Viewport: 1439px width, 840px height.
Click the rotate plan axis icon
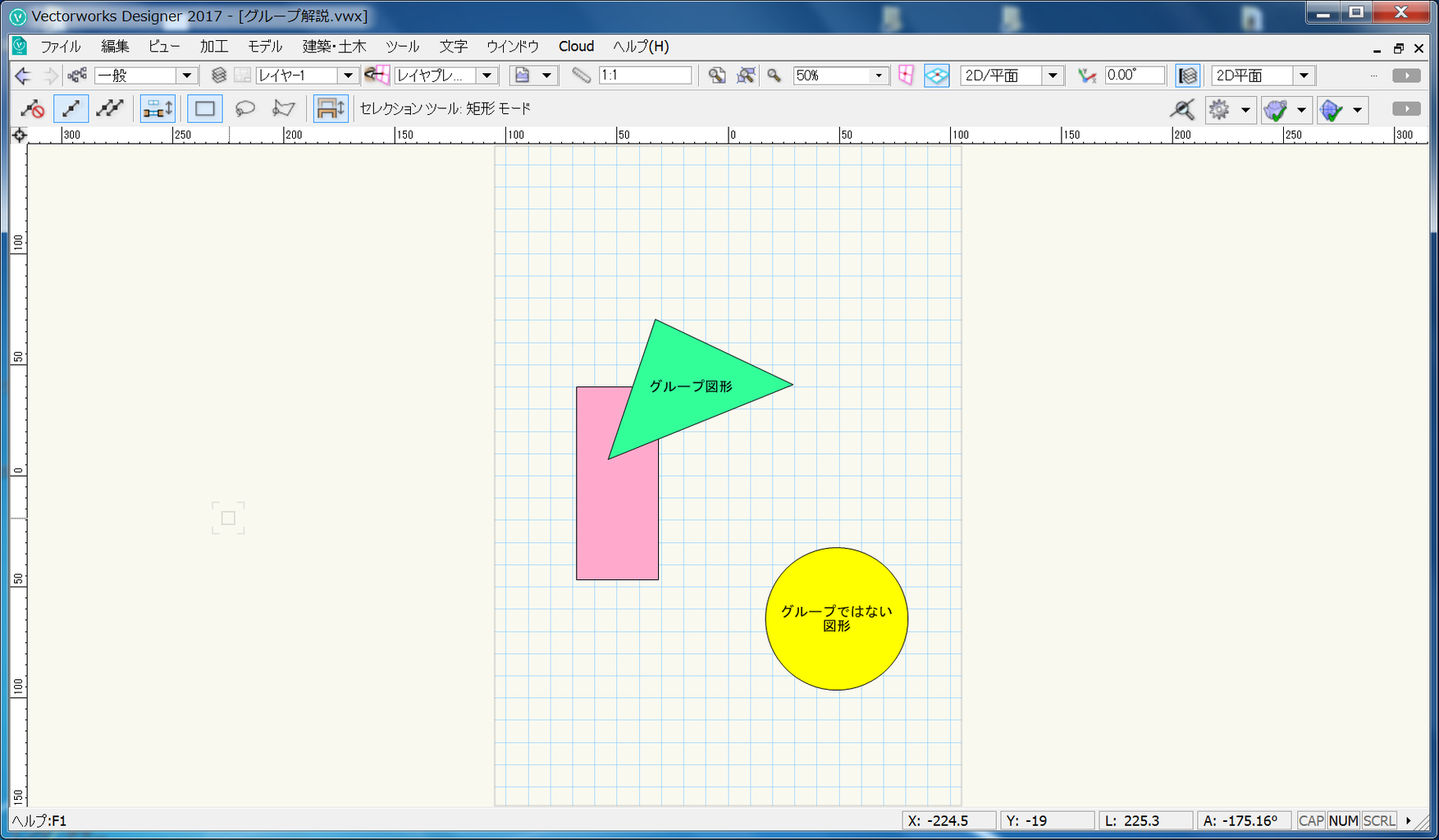1087,75
